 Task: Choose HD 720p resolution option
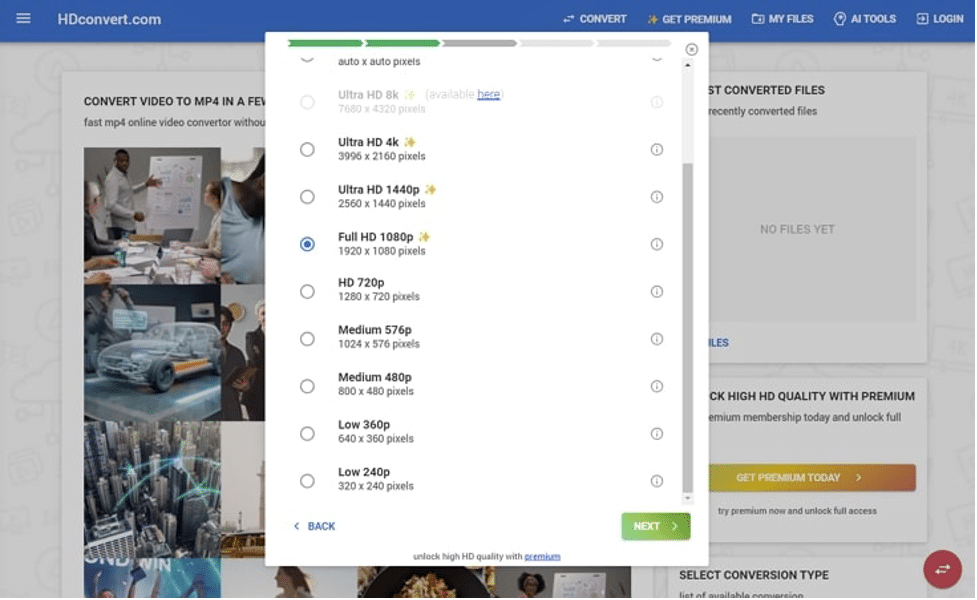point(307,291)
